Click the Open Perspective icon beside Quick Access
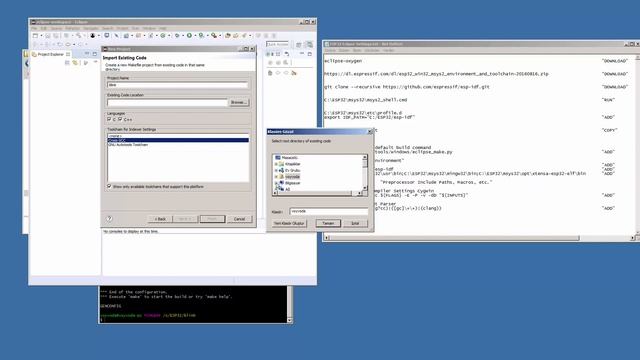This screenshot has width=640, height=360. [299, 44]
